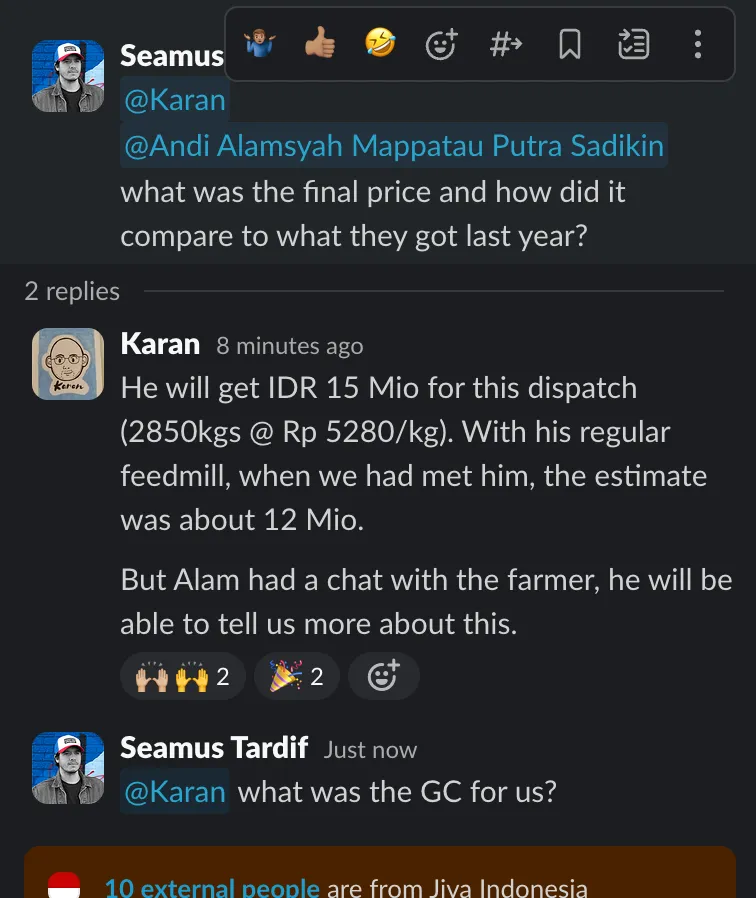Bookmark this message for later
The height and width of the screenshot is (898, 756).
click(x=569, y=44)
